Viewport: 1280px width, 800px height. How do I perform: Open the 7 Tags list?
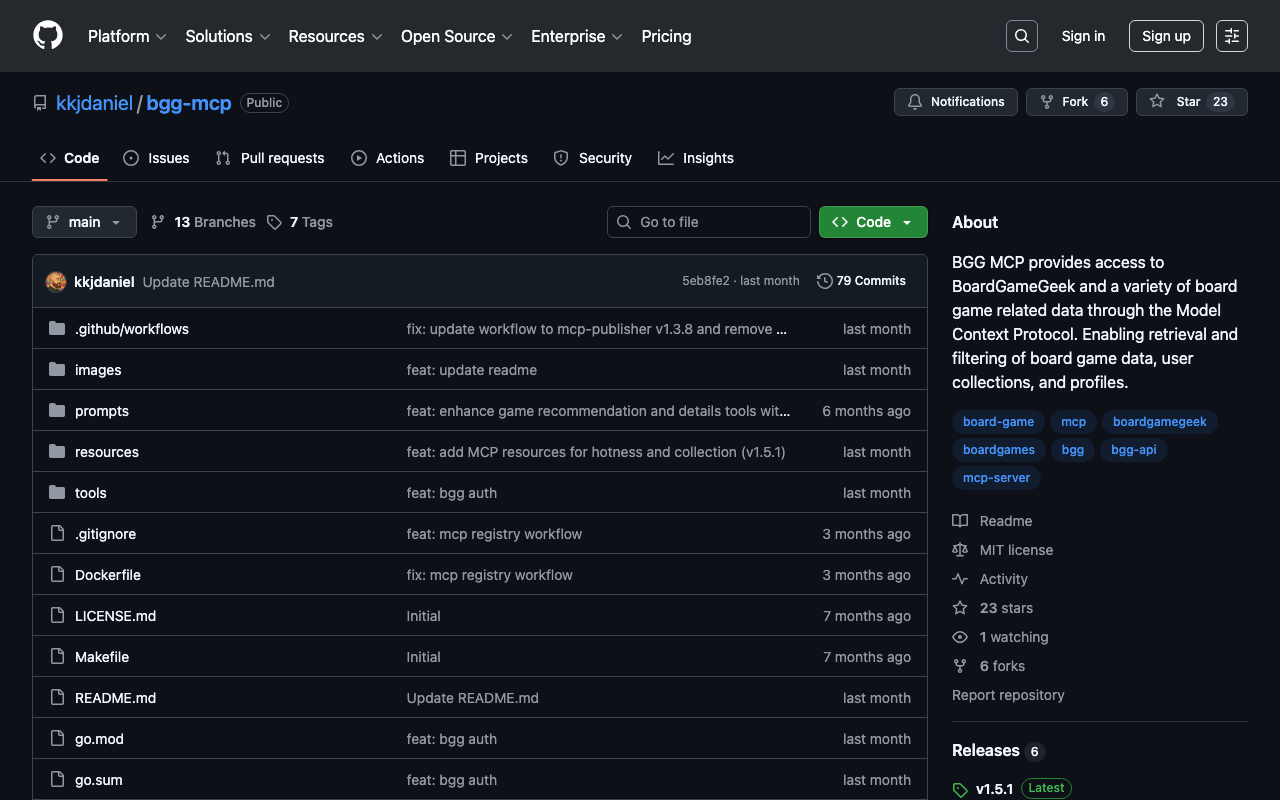(x=300, y=222)
